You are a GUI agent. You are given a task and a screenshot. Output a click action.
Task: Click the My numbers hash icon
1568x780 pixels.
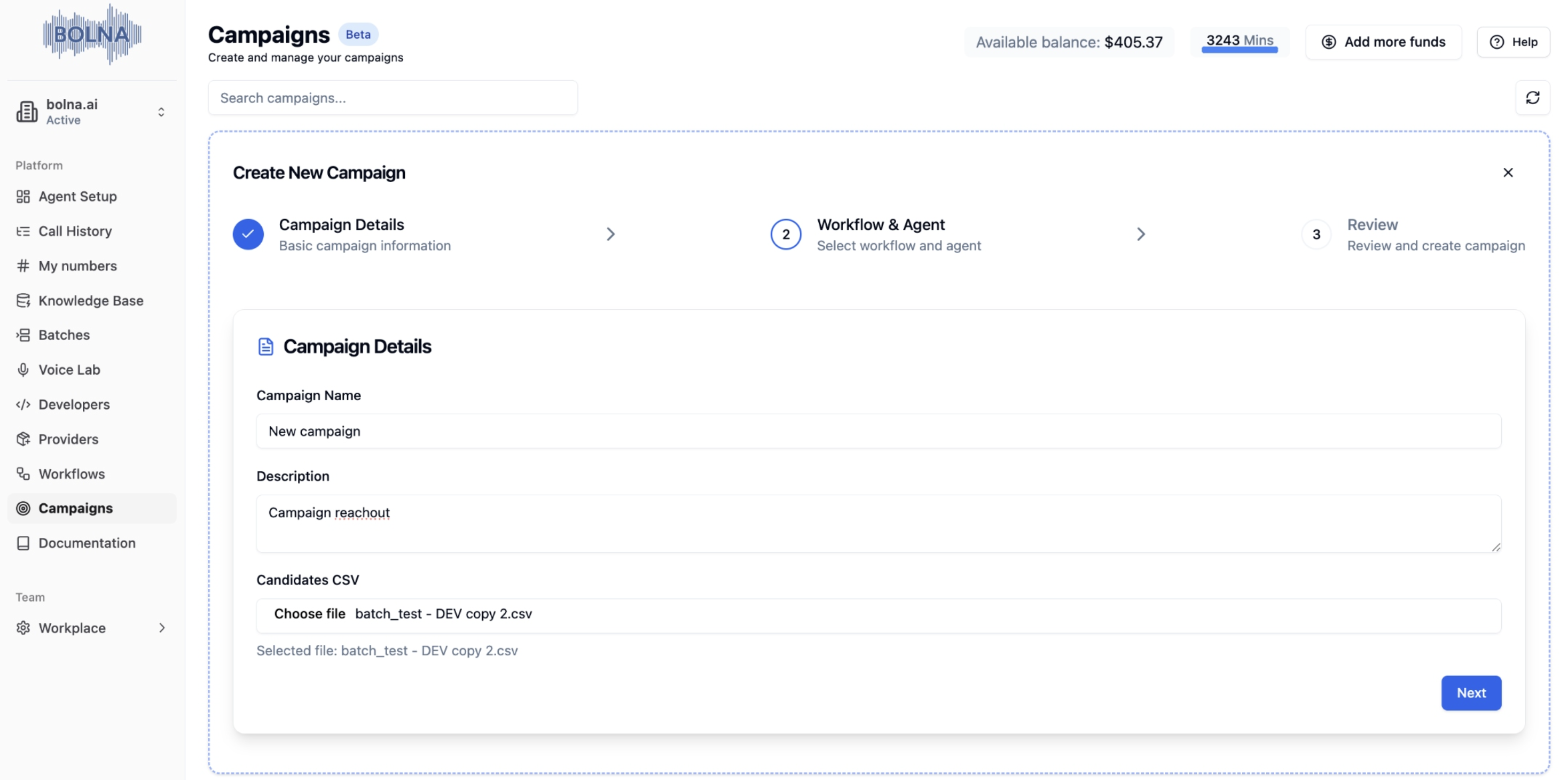click(23, 266)
